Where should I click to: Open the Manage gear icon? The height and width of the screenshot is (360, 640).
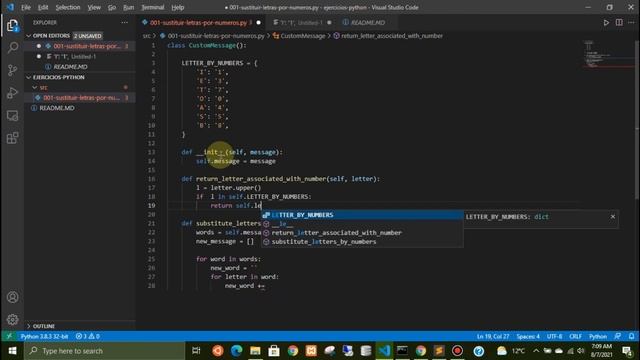(13, 319)
